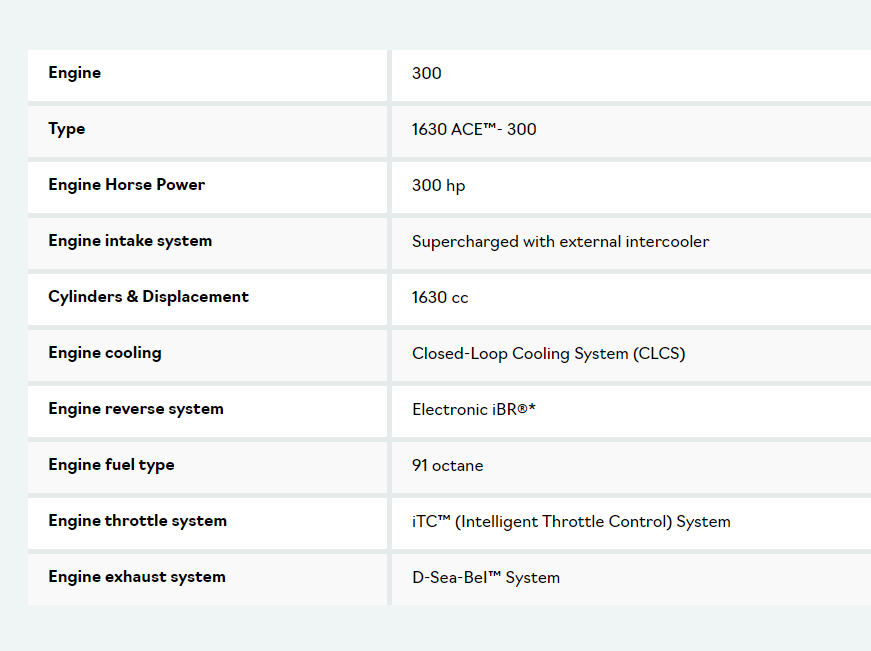The image size is (871, 651).
Task: Select the "1630 ACE™- 300" type value
Action: point(474,129)
